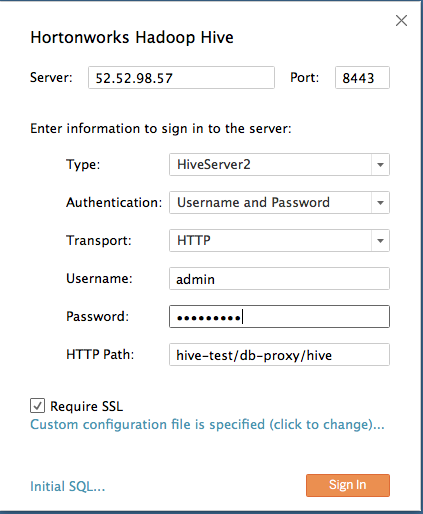Open the Transport dropdown arrow
Screen dimensions: 423x514
[380, 241]
